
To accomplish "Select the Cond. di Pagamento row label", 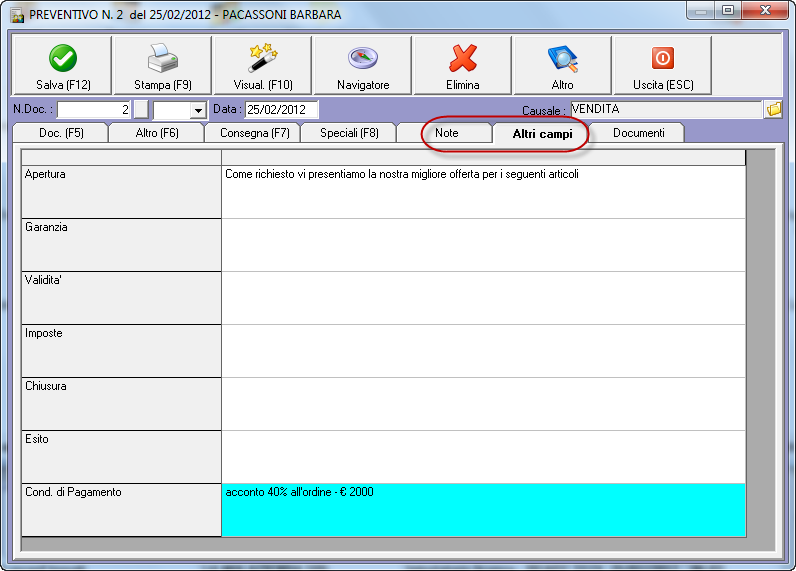I will coord(121,510).
